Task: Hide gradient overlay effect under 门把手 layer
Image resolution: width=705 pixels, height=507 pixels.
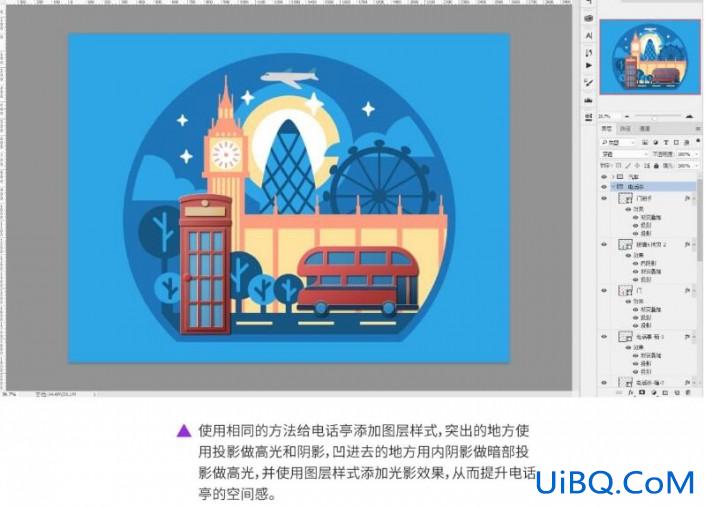Action: (x=636, y=217)
